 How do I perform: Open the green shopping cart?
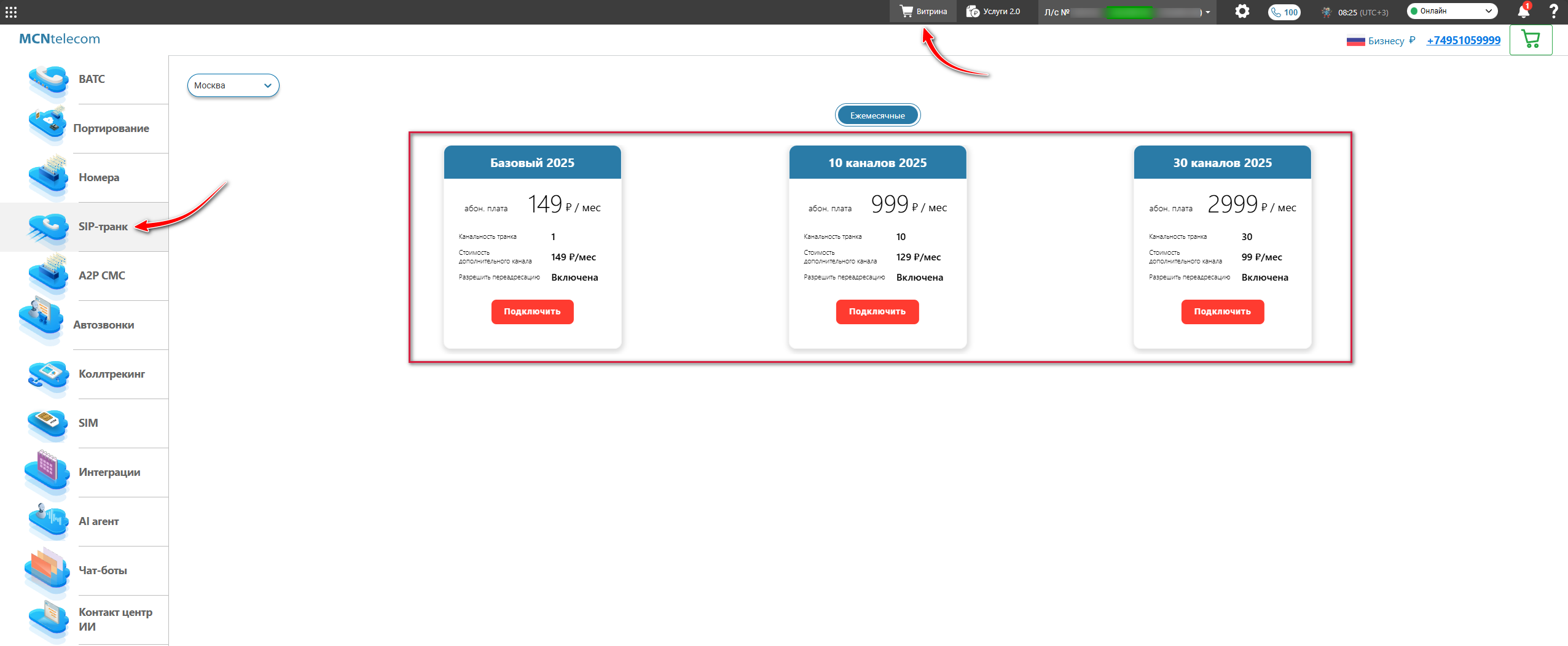(x=1531, y=40)
